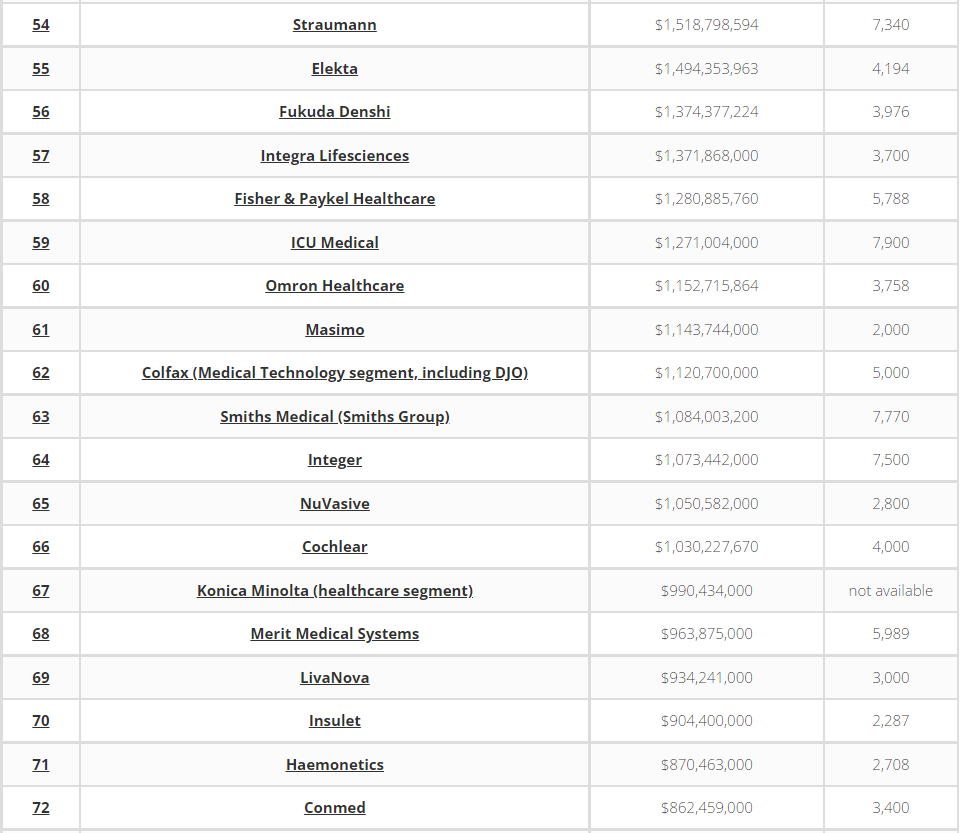Click rank number 54 link
The width and height of the screenshot is (962, 833).
click(40, 25)
